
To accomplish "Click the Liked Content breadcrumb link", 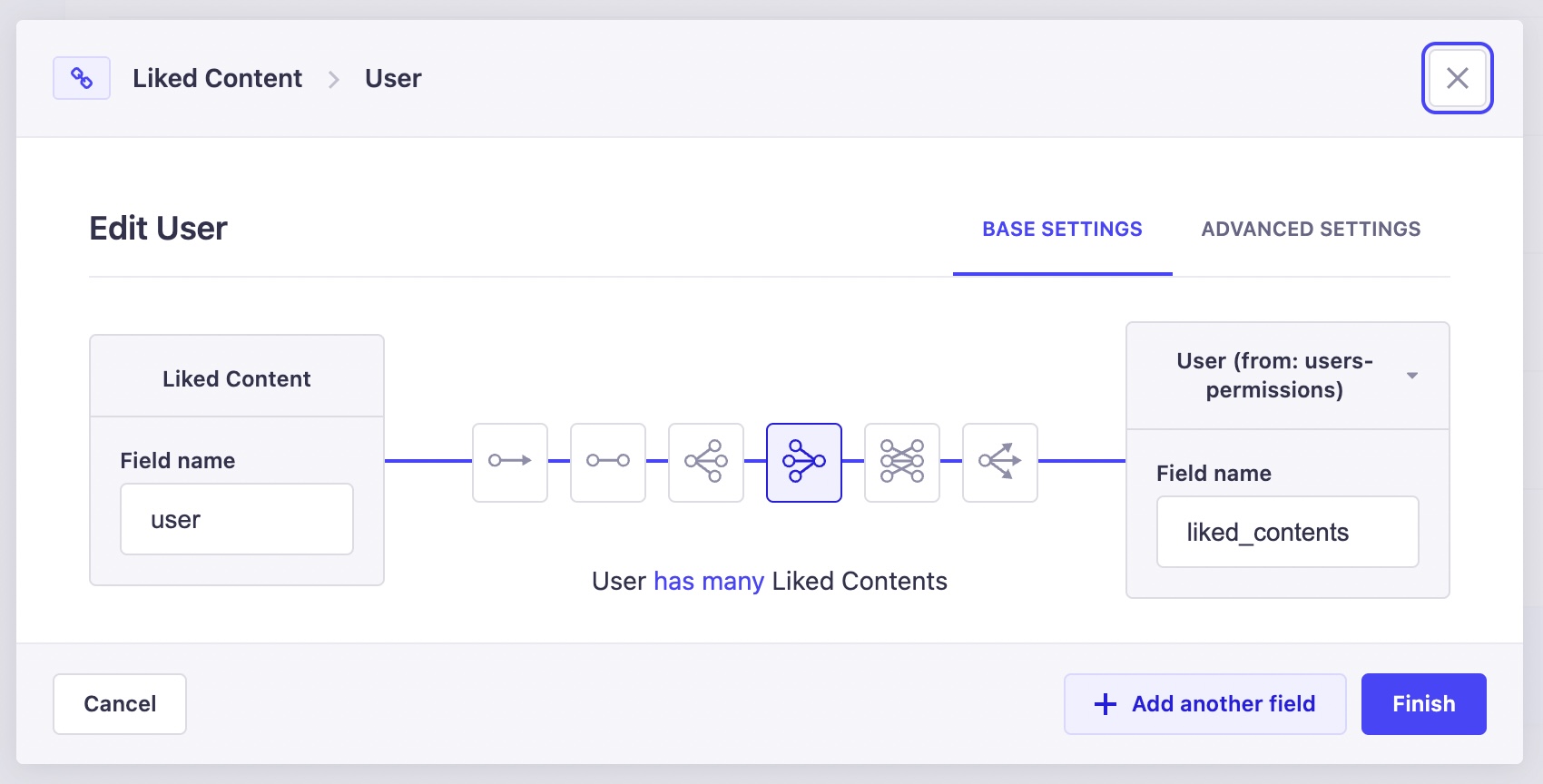I will coord(218,78).
